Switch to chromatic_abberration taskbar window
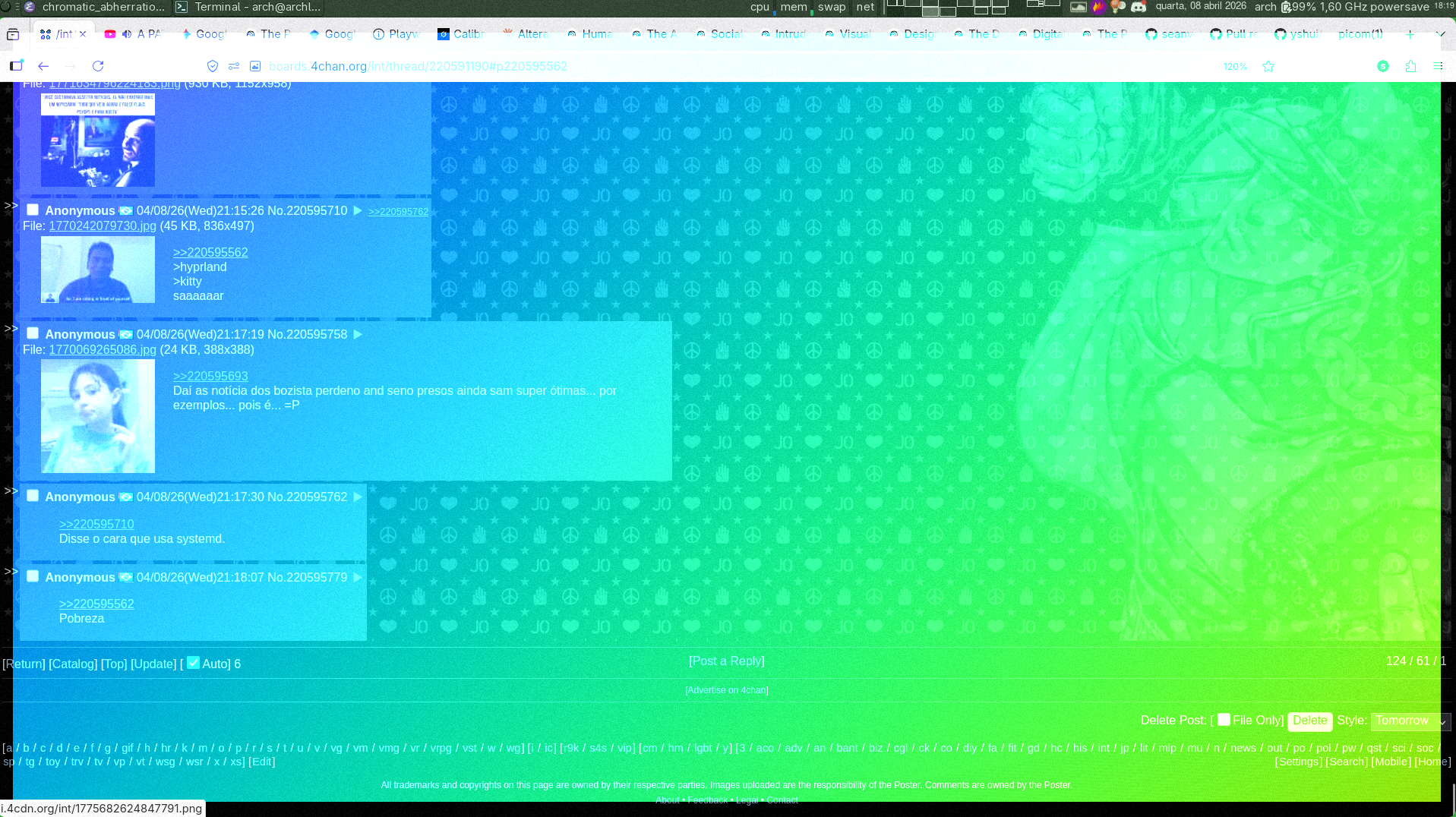Image resolution: width=1456 pixels, height=817 pixels. pos(94,7)
